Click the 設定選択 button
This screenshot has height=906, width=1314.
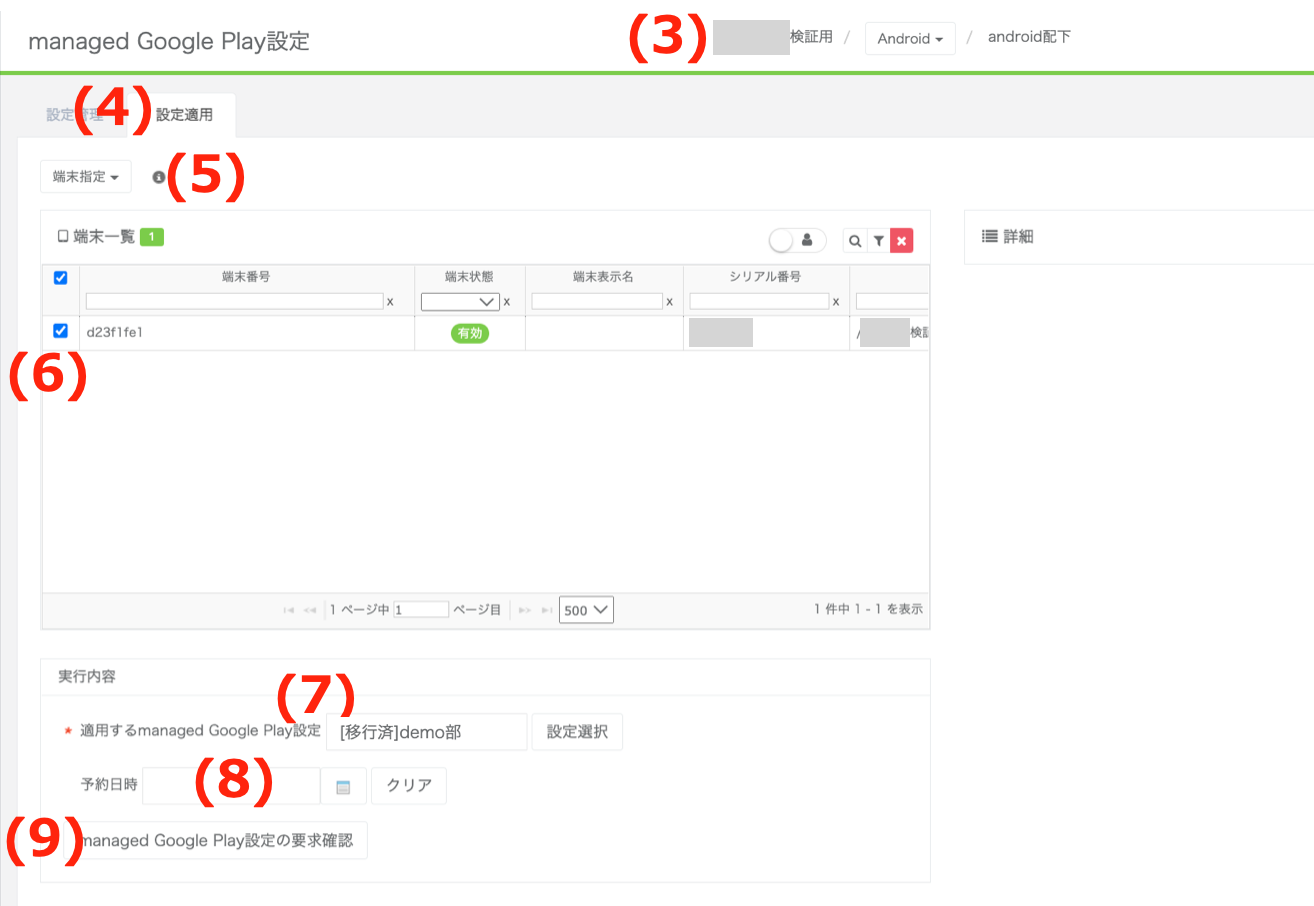pos(577,732)
